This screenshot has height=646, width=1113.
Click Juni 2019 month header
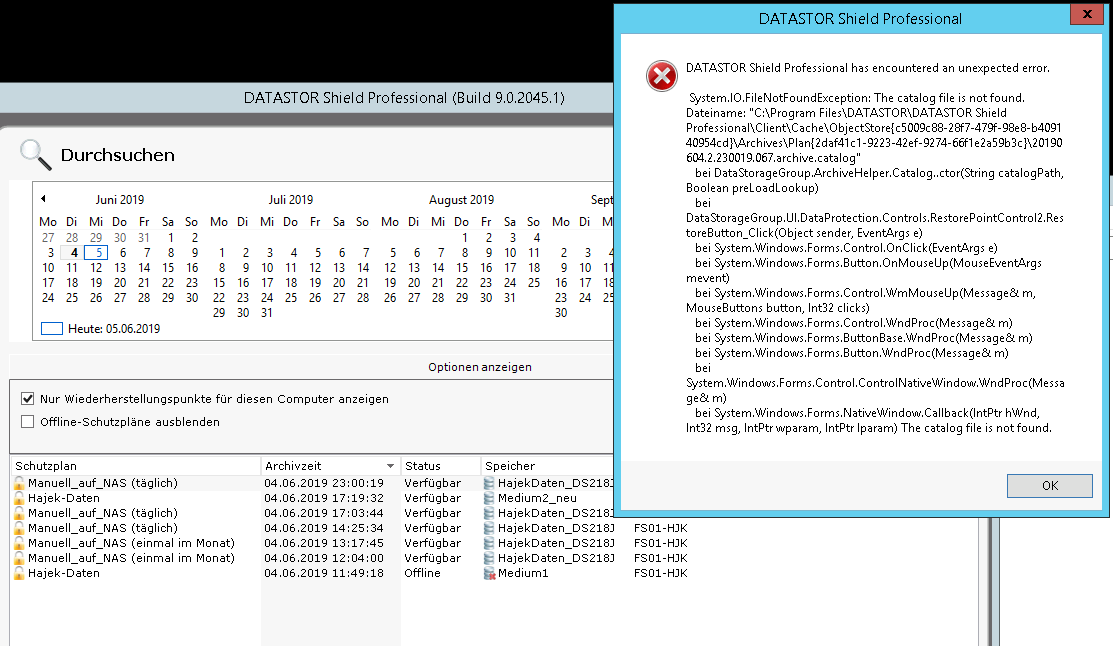[120, 199]
